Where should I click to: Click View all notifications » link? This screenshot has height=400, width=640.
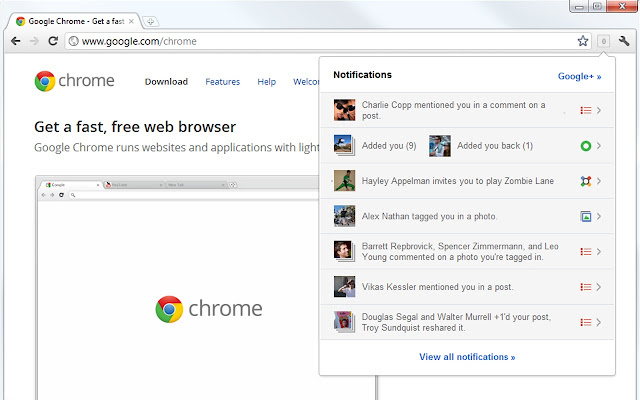pyautogui.click(x=467, y=357)
